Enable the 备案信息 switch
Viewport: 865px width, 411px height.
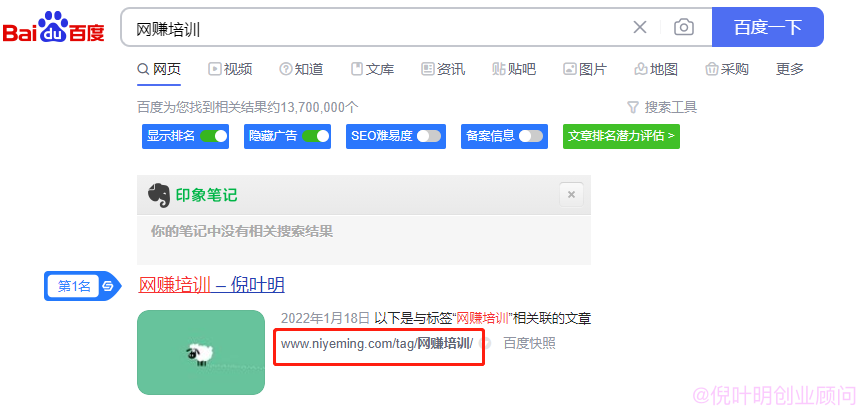[x=531, y=136]
